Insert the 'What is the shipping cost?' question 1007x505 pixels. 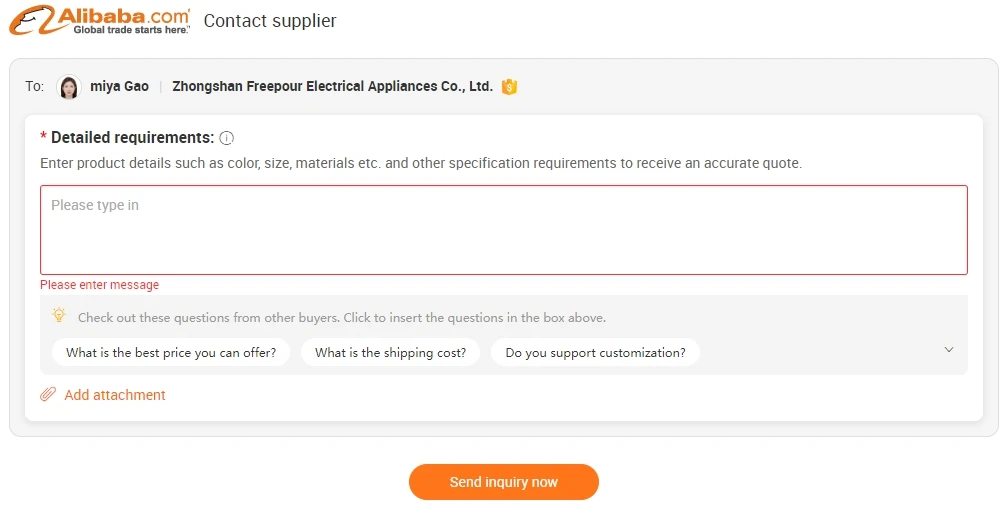tap(390, 353)
